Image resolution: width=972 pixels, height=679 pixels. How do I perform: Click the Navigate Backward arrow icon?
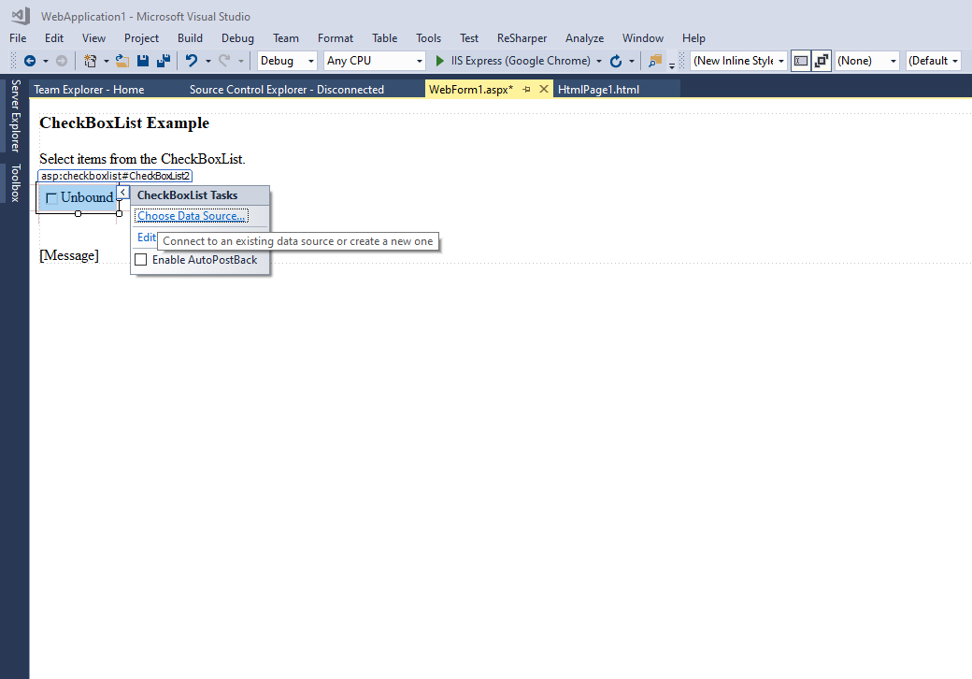[29, 60]
